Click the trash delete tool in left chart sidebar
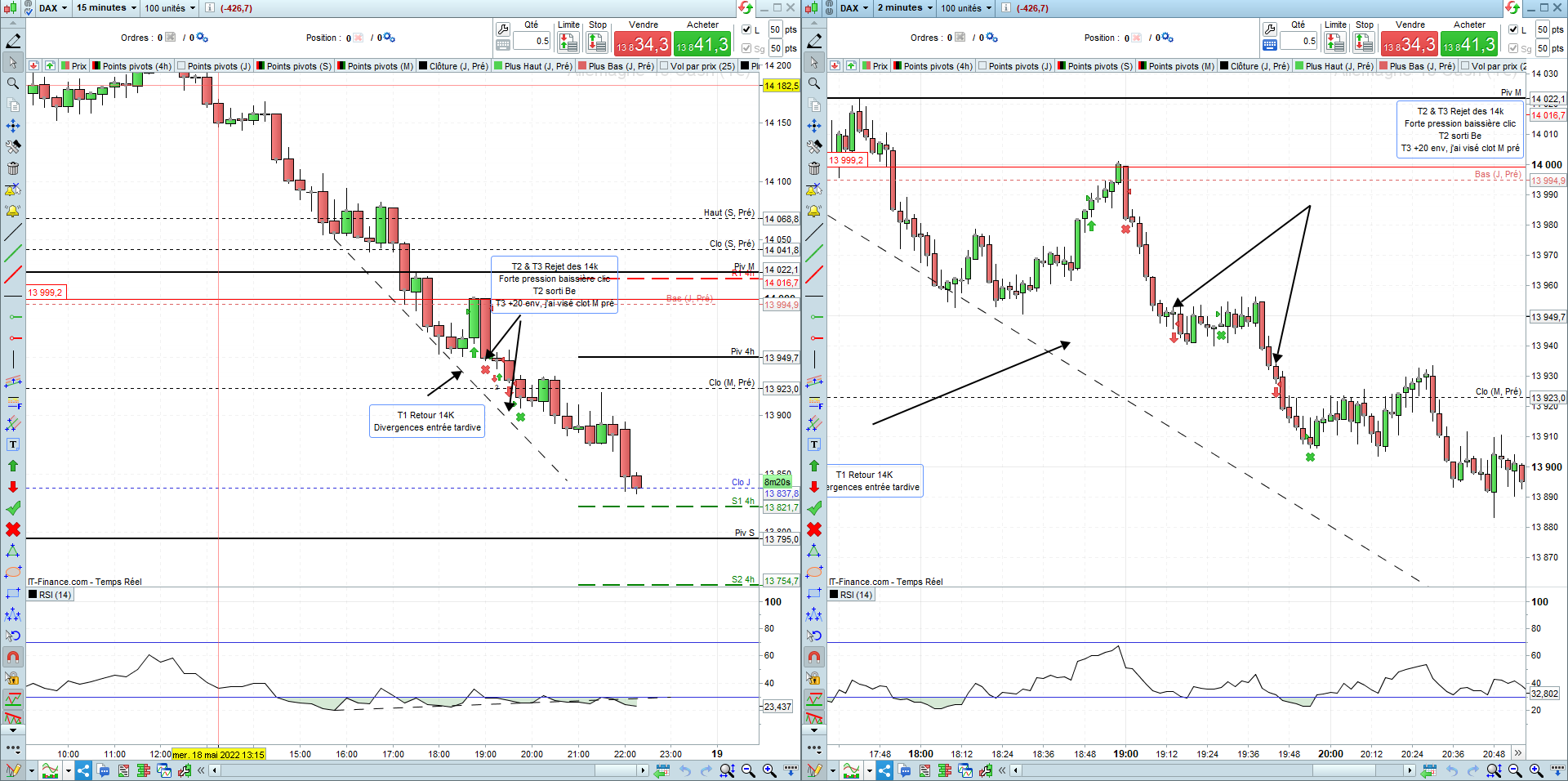The width and height of the screenshot is (1568, 781). (x=13, y=168)
